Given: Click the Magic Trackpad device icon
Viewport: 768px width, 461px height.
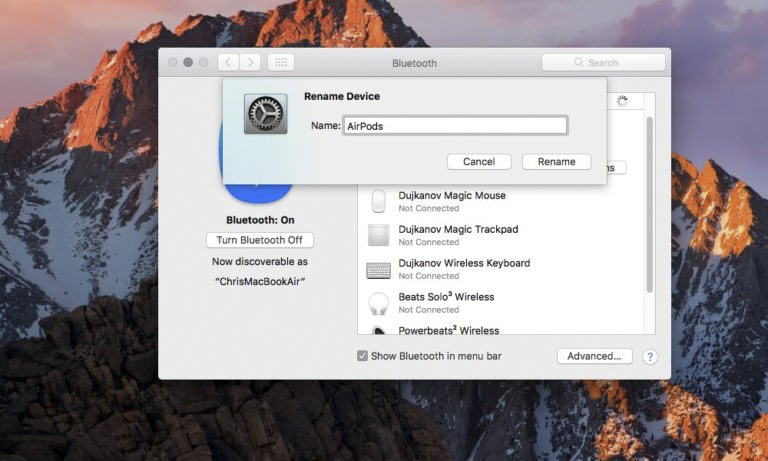Looking at the screenshot, I should point(378,235).
